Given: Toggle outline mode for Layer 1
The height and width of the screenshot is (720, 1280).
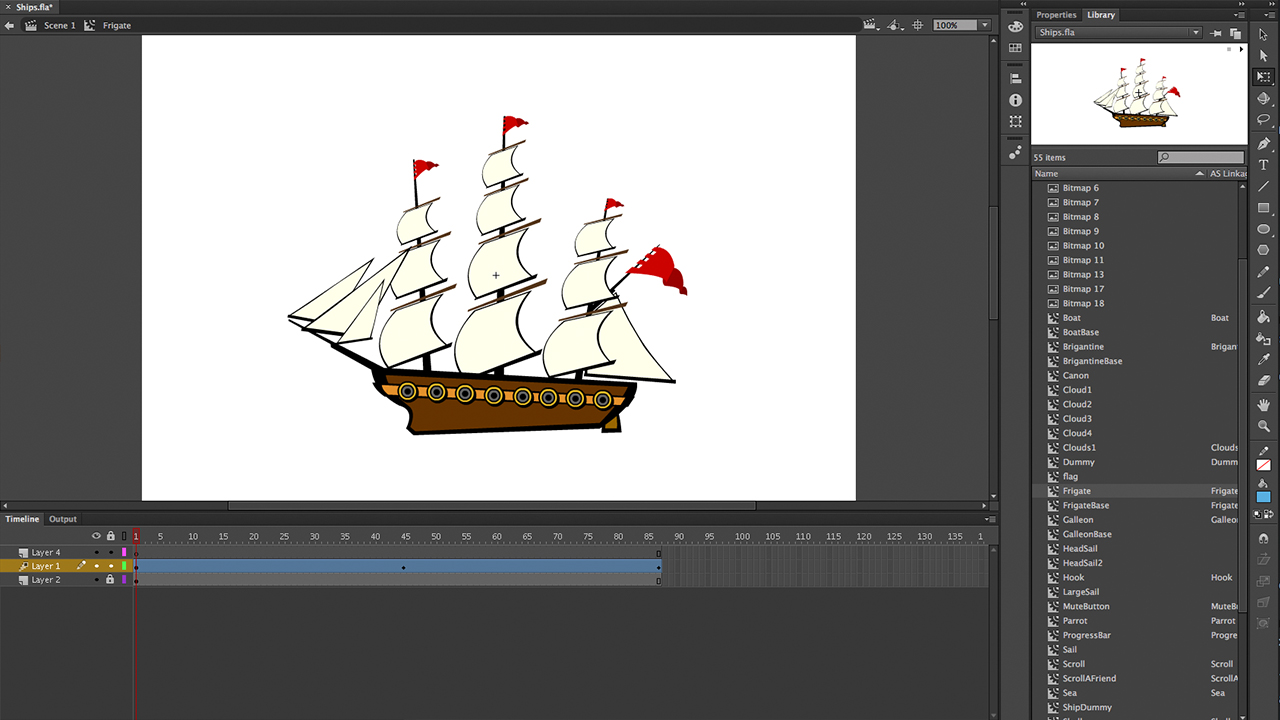Looking at the screenshot, I should tap(124, 566).
